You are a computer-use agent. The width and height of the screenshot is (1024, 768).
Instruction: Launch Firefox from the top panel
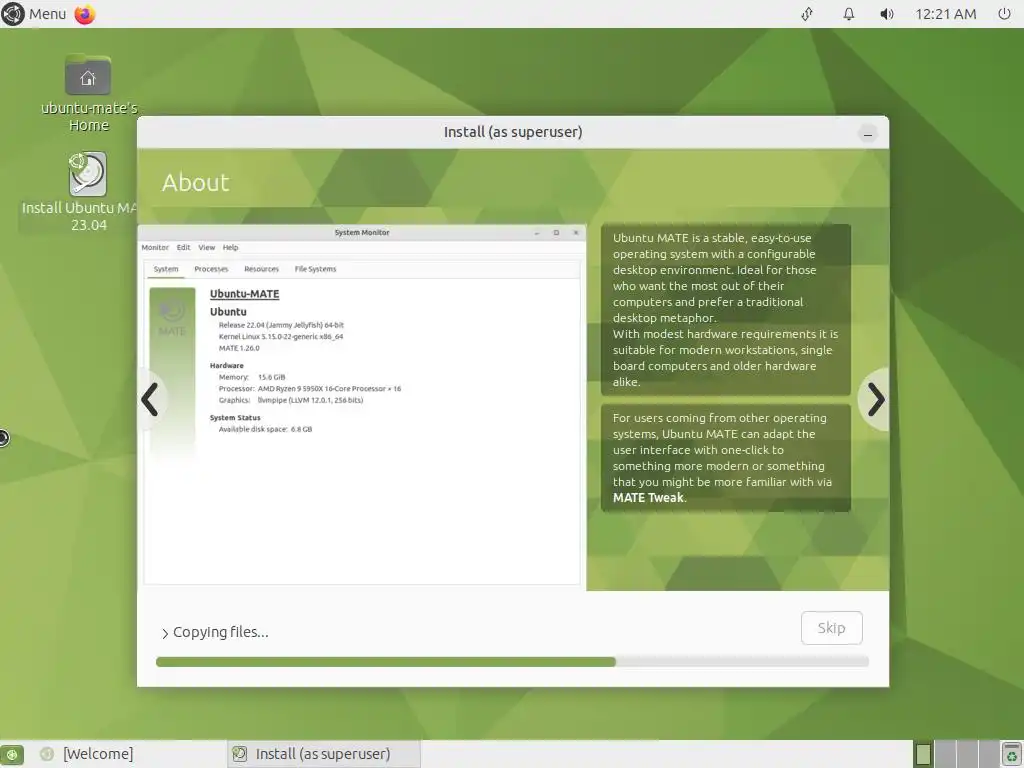point(85,14)
